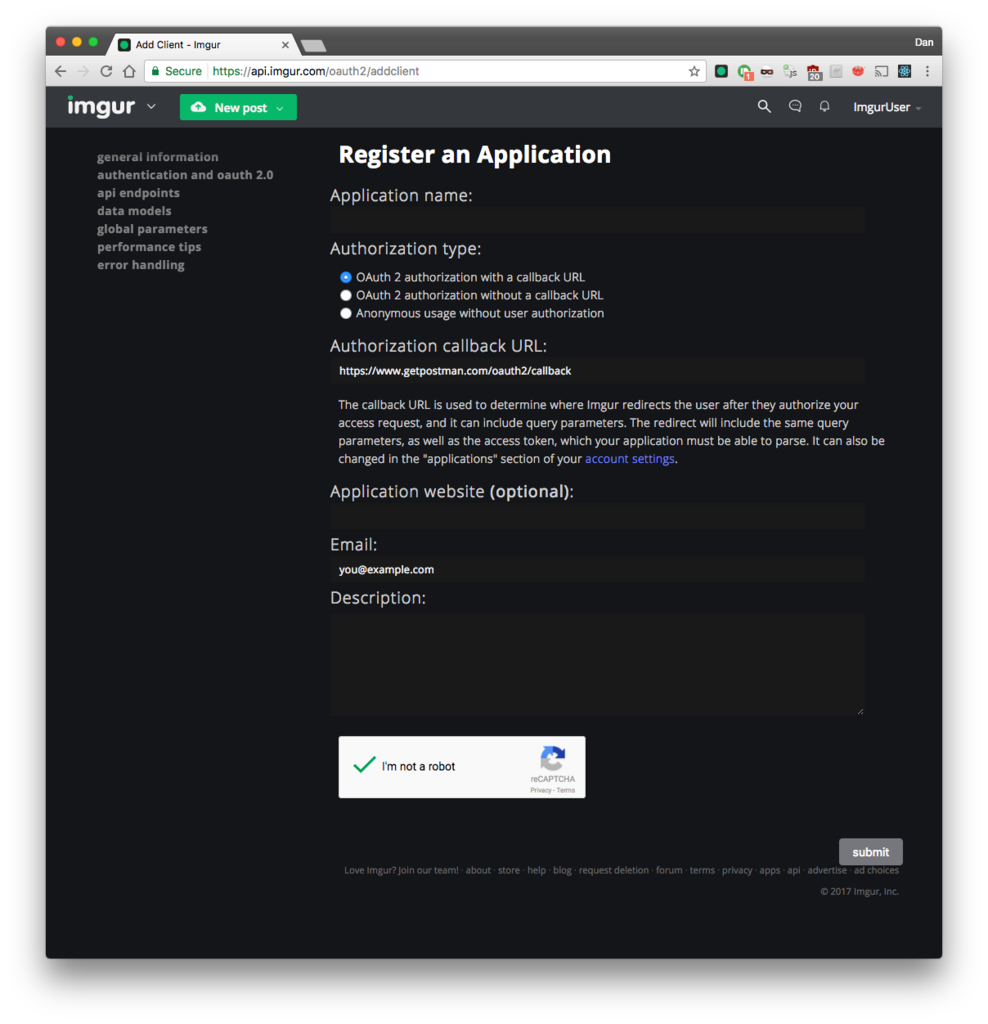Click the red extension with badge 20
This screenshot has width=988, height=1024.
pos(814,72)
